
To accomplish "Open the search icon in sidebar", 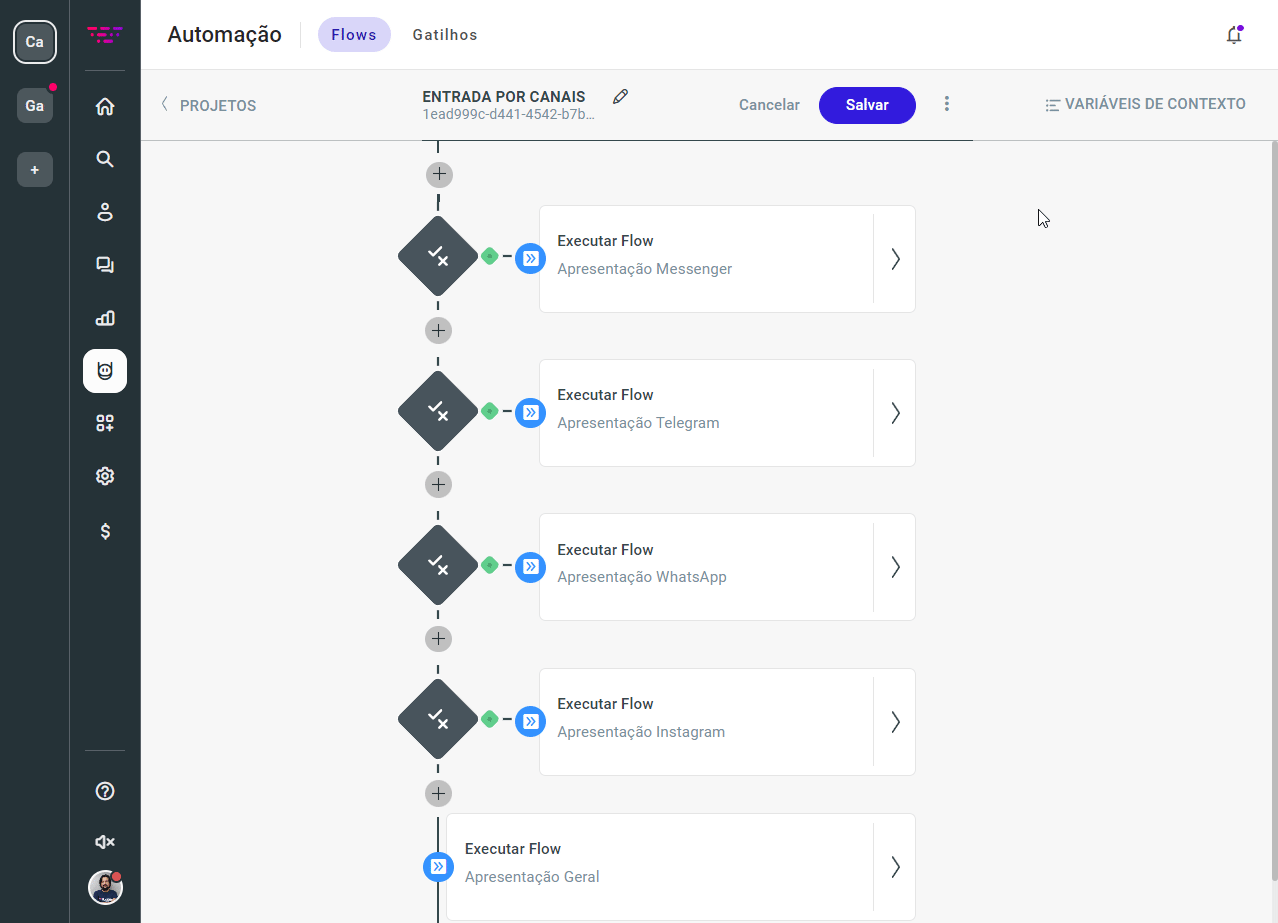I will tap(105, 159).
